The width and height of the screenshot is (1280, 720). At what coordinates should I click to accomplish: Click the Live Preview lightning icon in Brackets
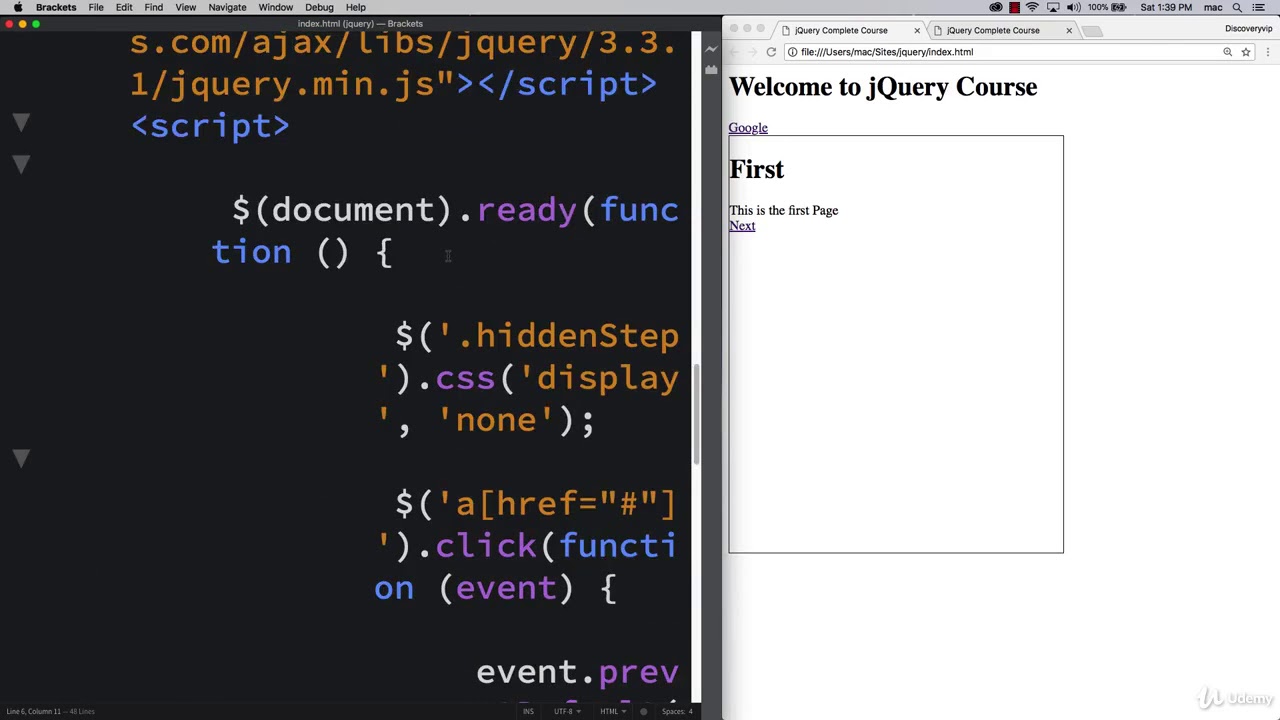tap(711, 48)
